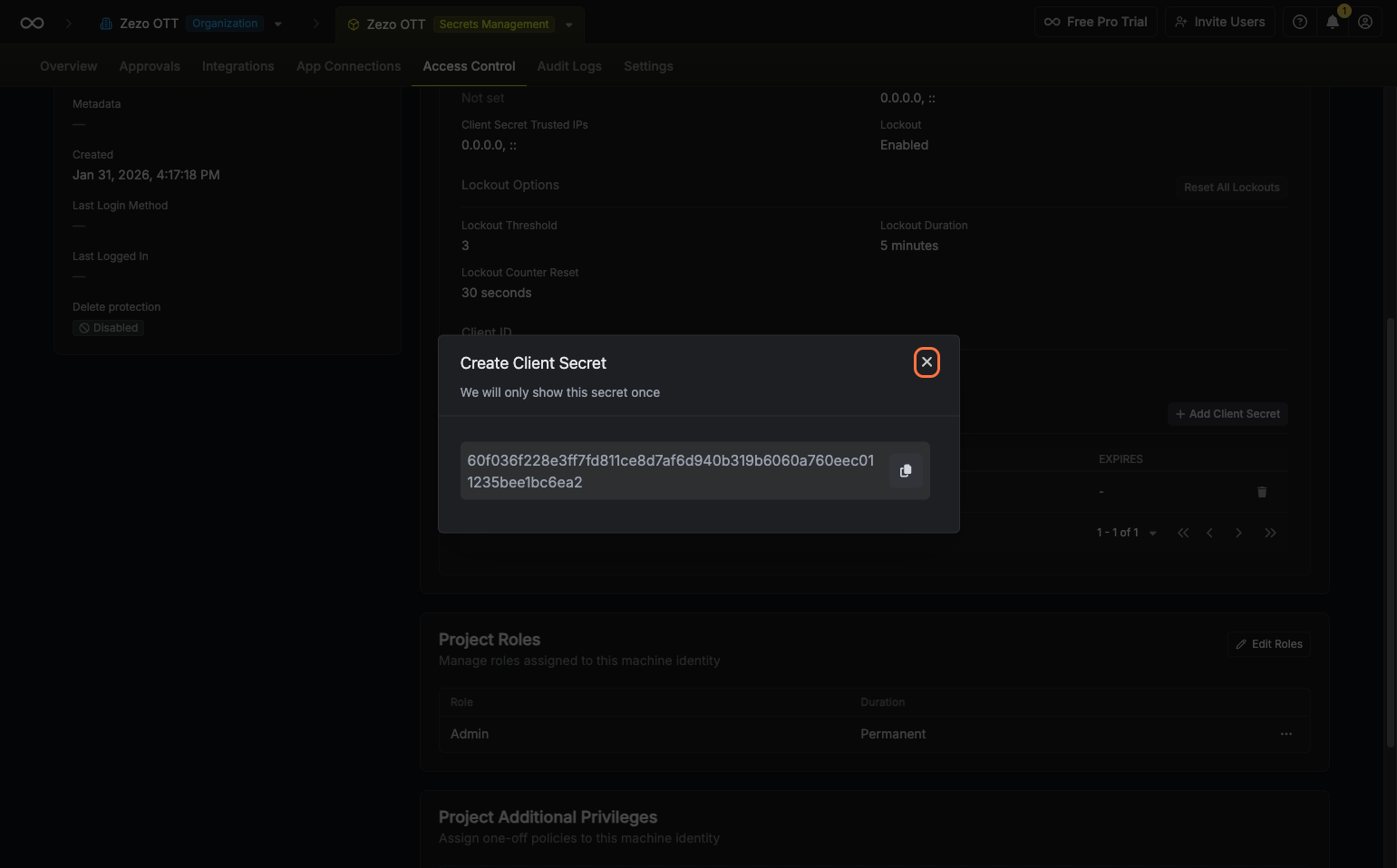Open the rows per page dropdown

point(1152,533)
